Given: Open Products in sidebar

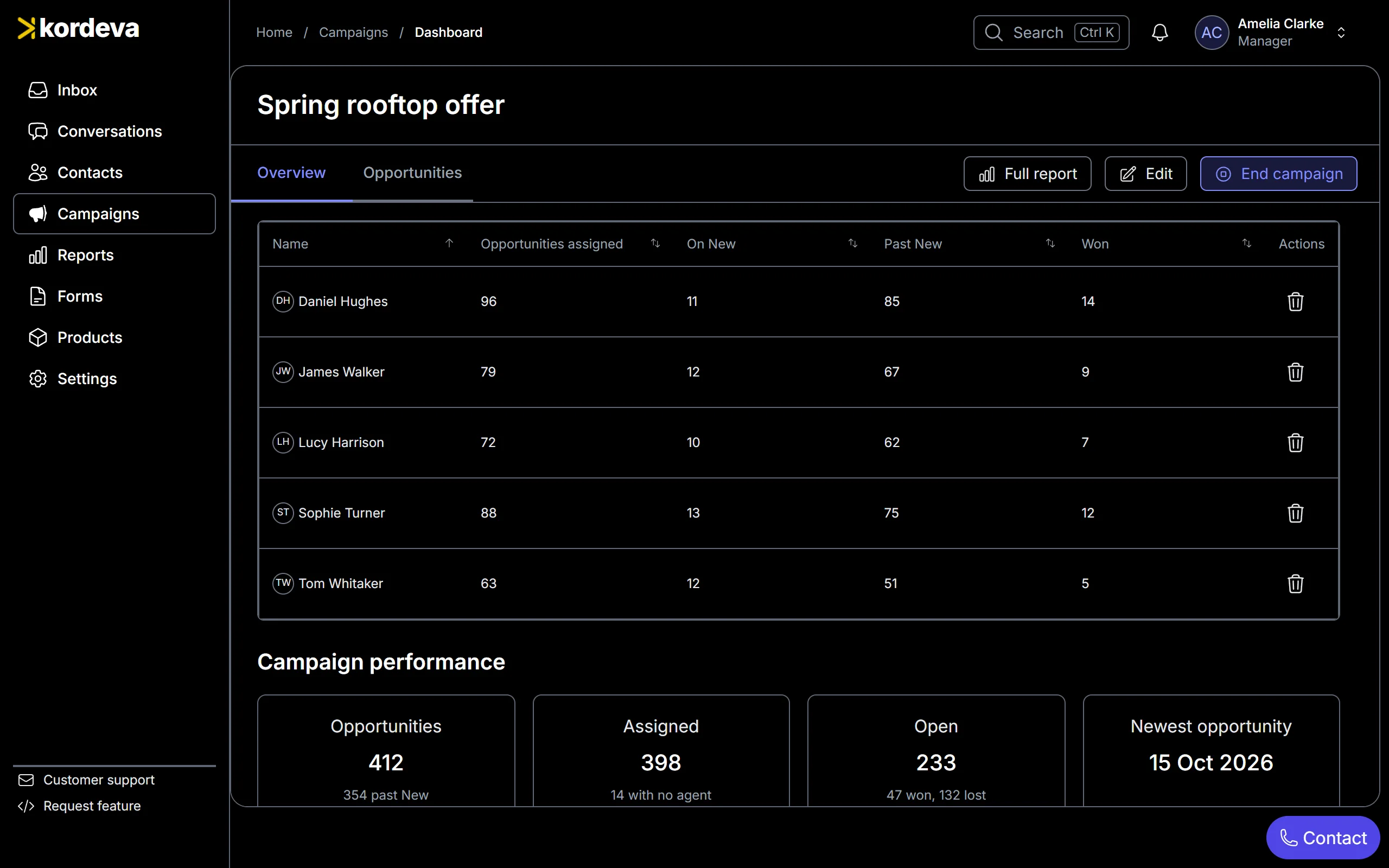Looking at the screenshot, I should [x=114, y=337].
